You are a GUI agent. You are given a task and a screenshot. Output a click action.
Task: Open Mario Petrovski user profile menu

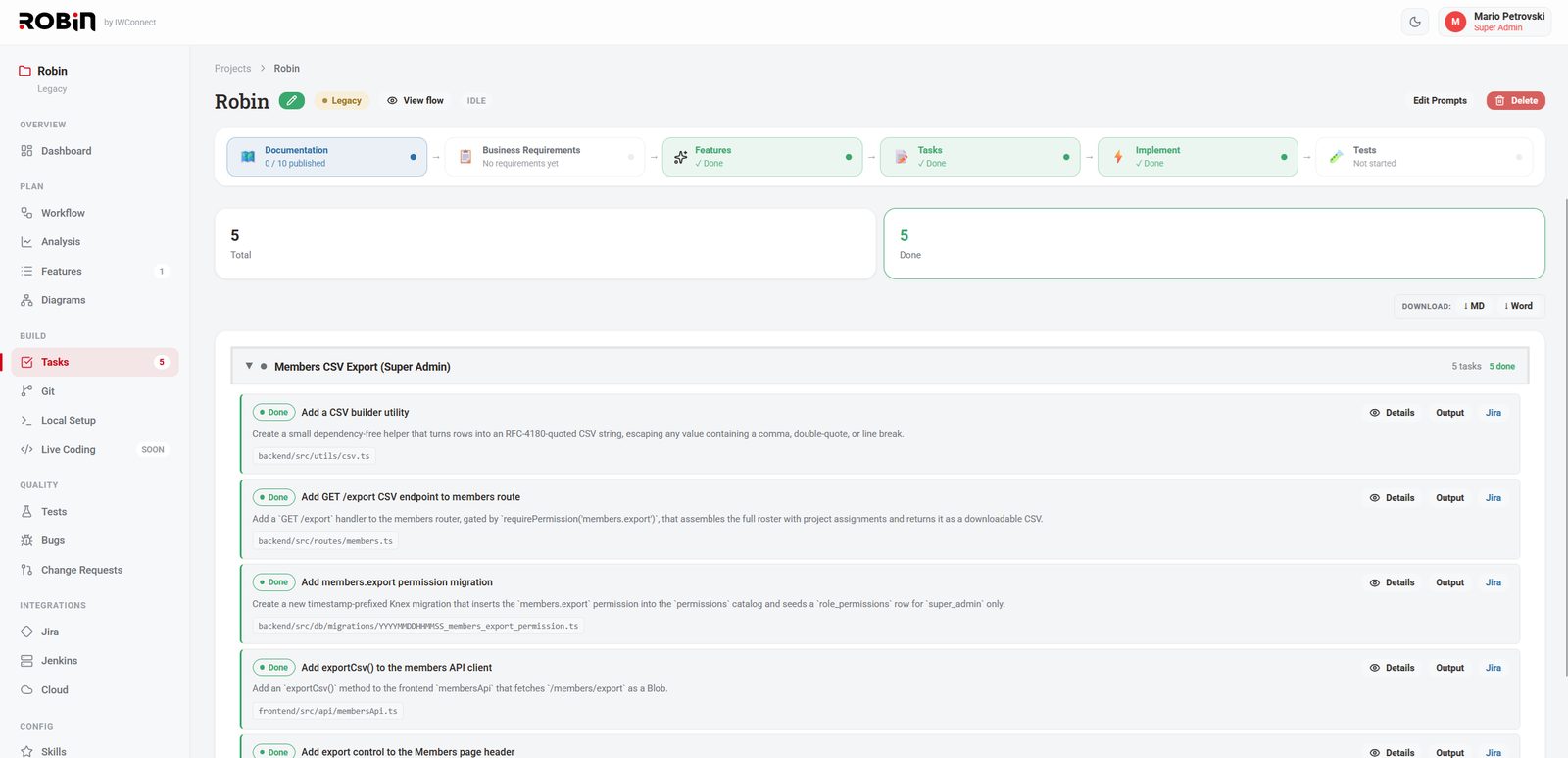(1494, 22)
